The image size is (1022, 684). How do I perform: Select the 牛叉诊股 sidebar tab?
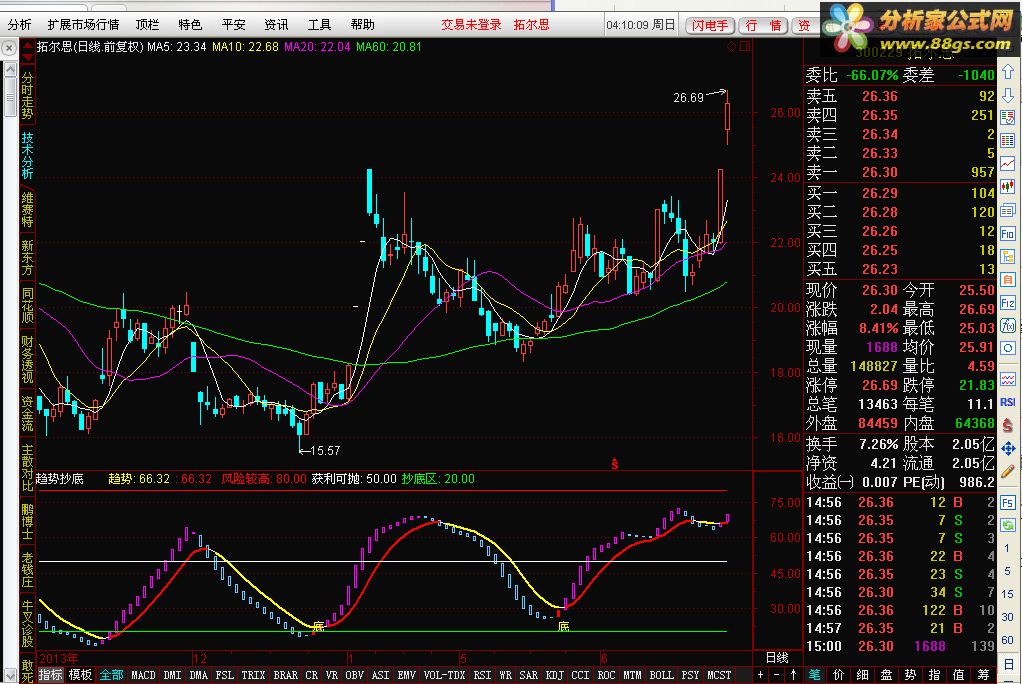point(27,624)
